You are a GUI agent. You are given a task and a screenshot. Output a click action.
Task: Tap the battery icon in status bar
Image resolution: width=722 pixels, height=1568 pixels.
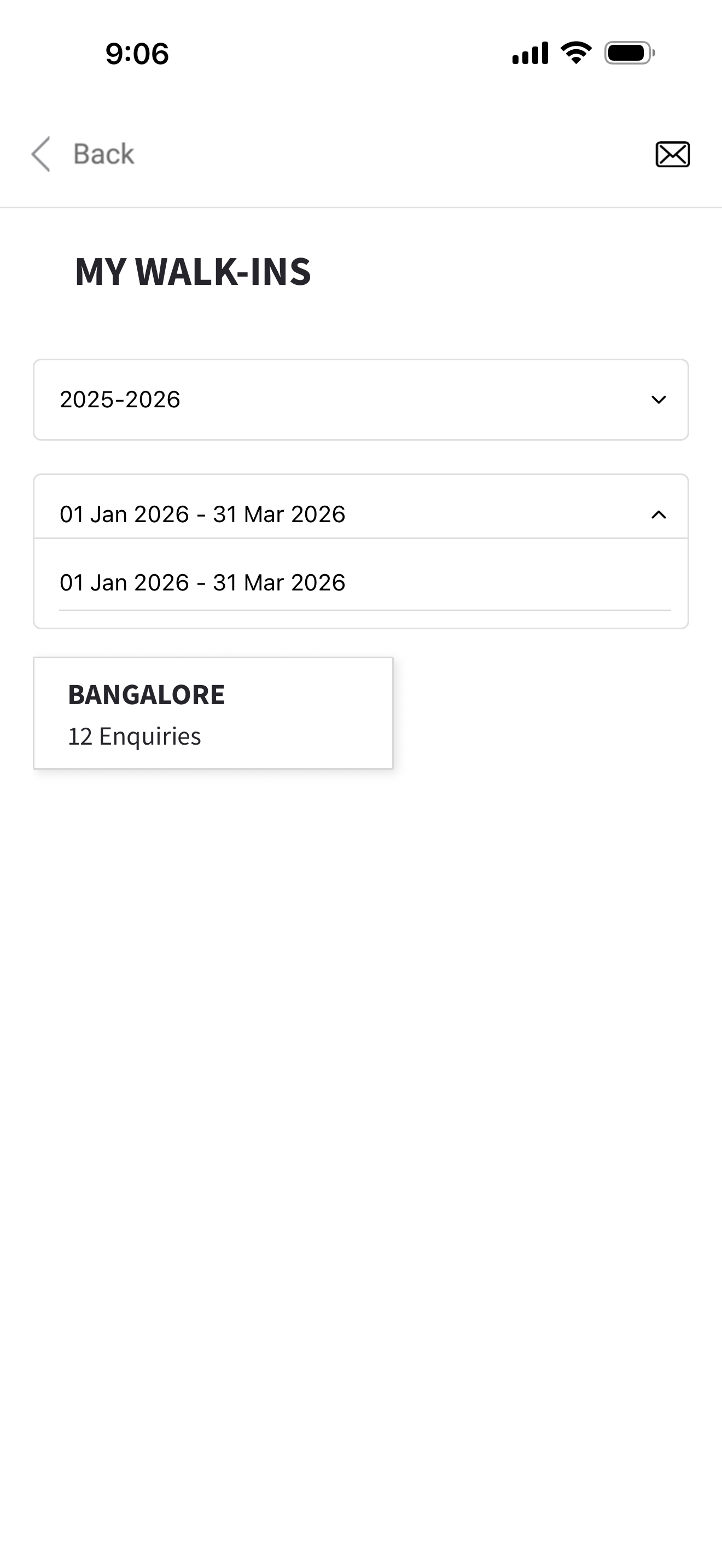[629, 53]
